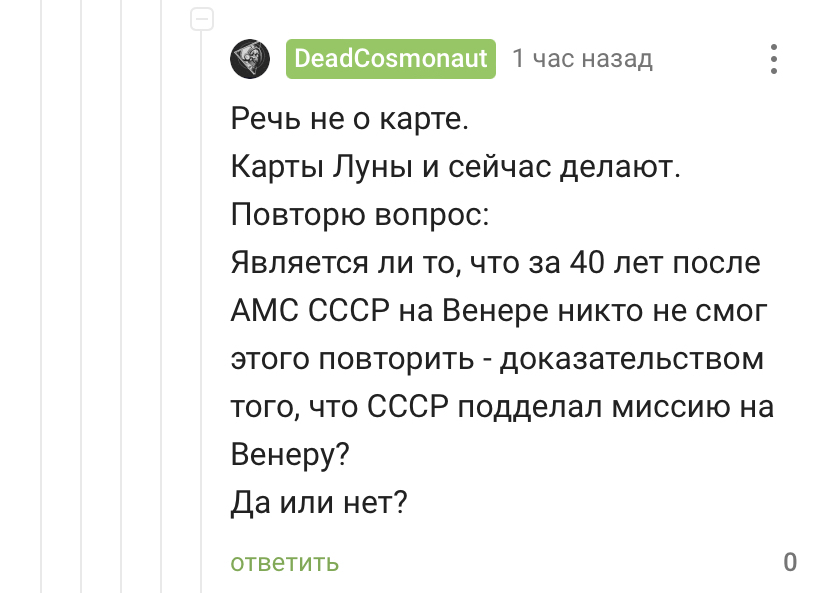The height and width of the screenshot is (593, 828).
Task: Click the "1 час назад" timestamp
Action: pos(582,59)
